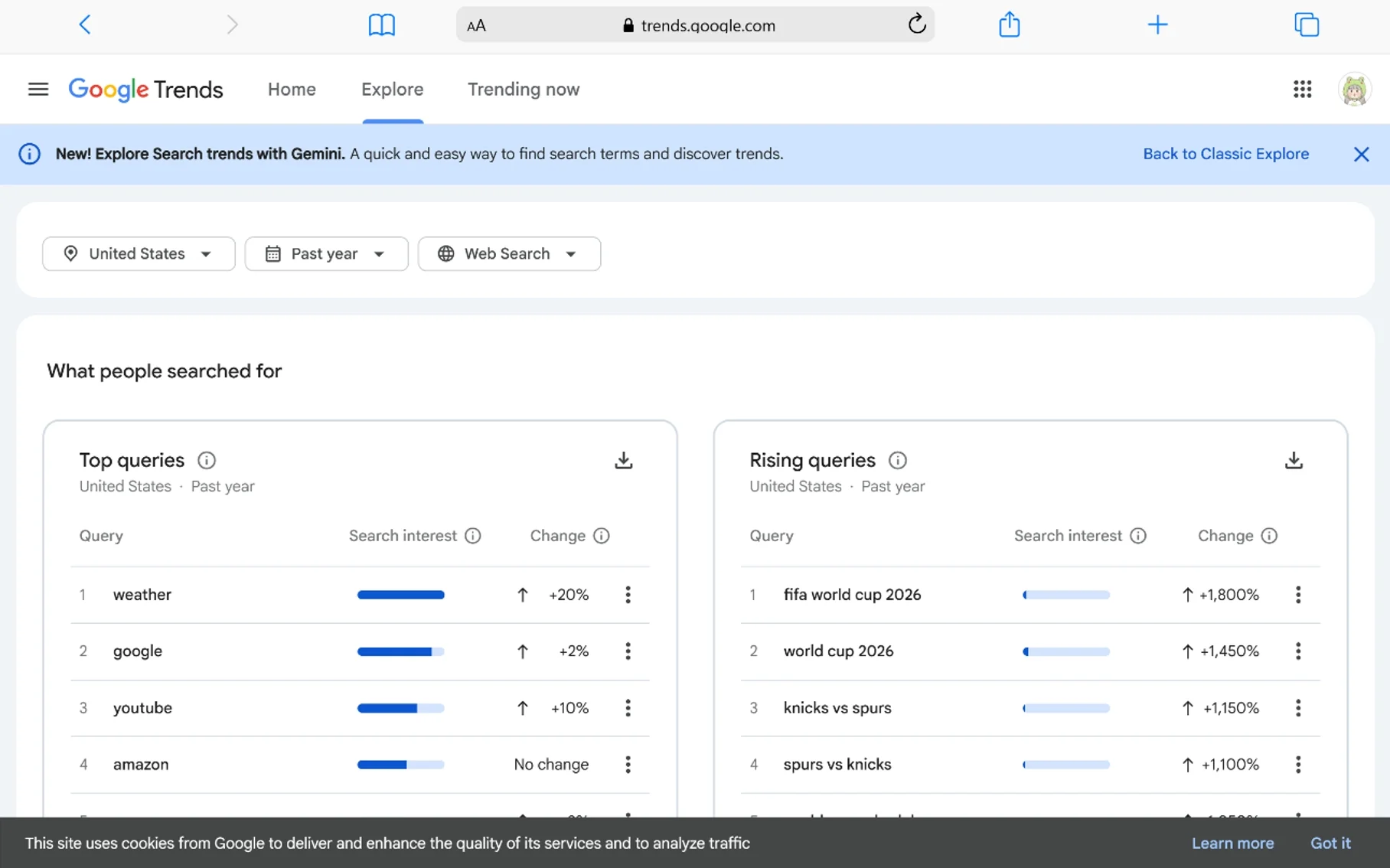Viewport: 1390px width, 868px height.
Task: Open Safari bookmarks book icon
Action: [x=381, y=25]
